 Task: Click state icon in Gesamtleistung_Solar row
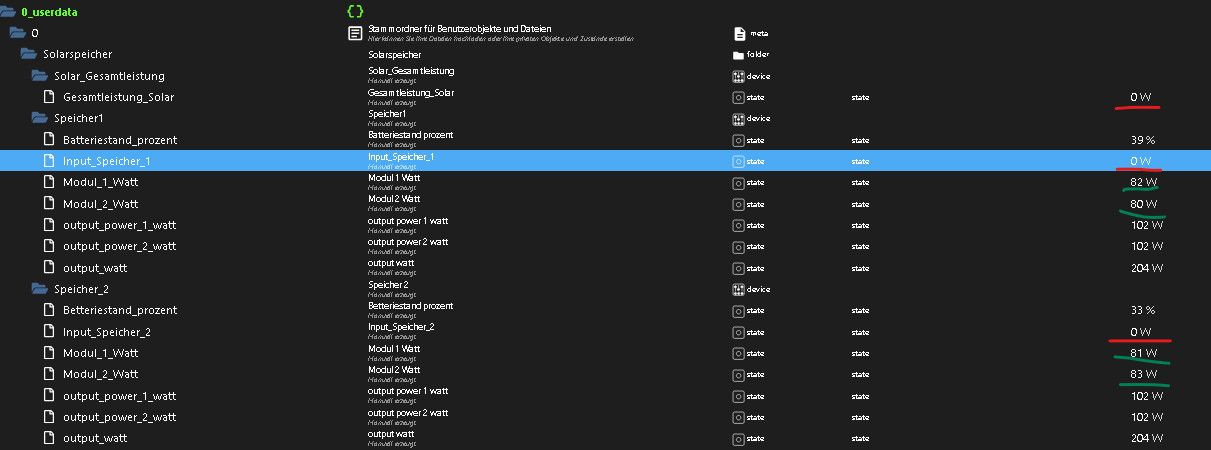pos(739,98)
